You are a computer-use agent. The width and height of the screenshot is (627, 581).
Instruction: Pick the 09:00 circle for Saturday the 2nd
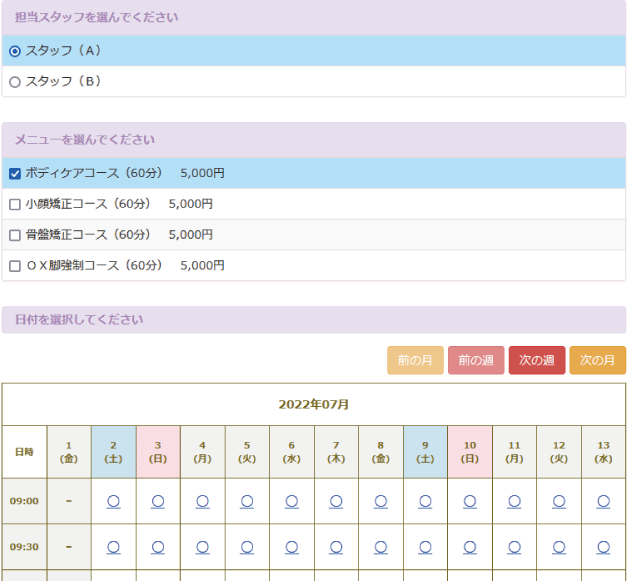(x=114, y=500)
